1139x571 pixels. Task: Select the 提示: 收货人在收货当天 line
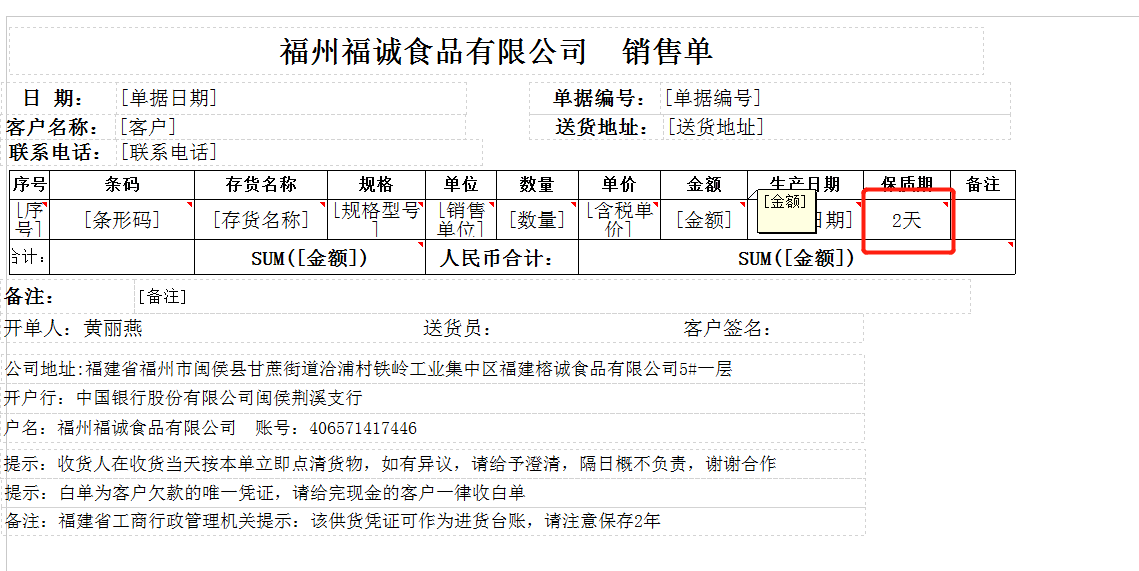coord(390,463)
